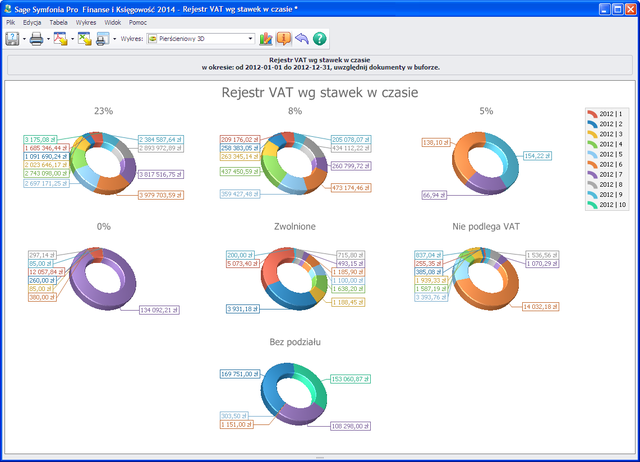Click the 2012 | 10 legend entry
The width and height of the screenshot is (640, 462).
click(609, 205)
